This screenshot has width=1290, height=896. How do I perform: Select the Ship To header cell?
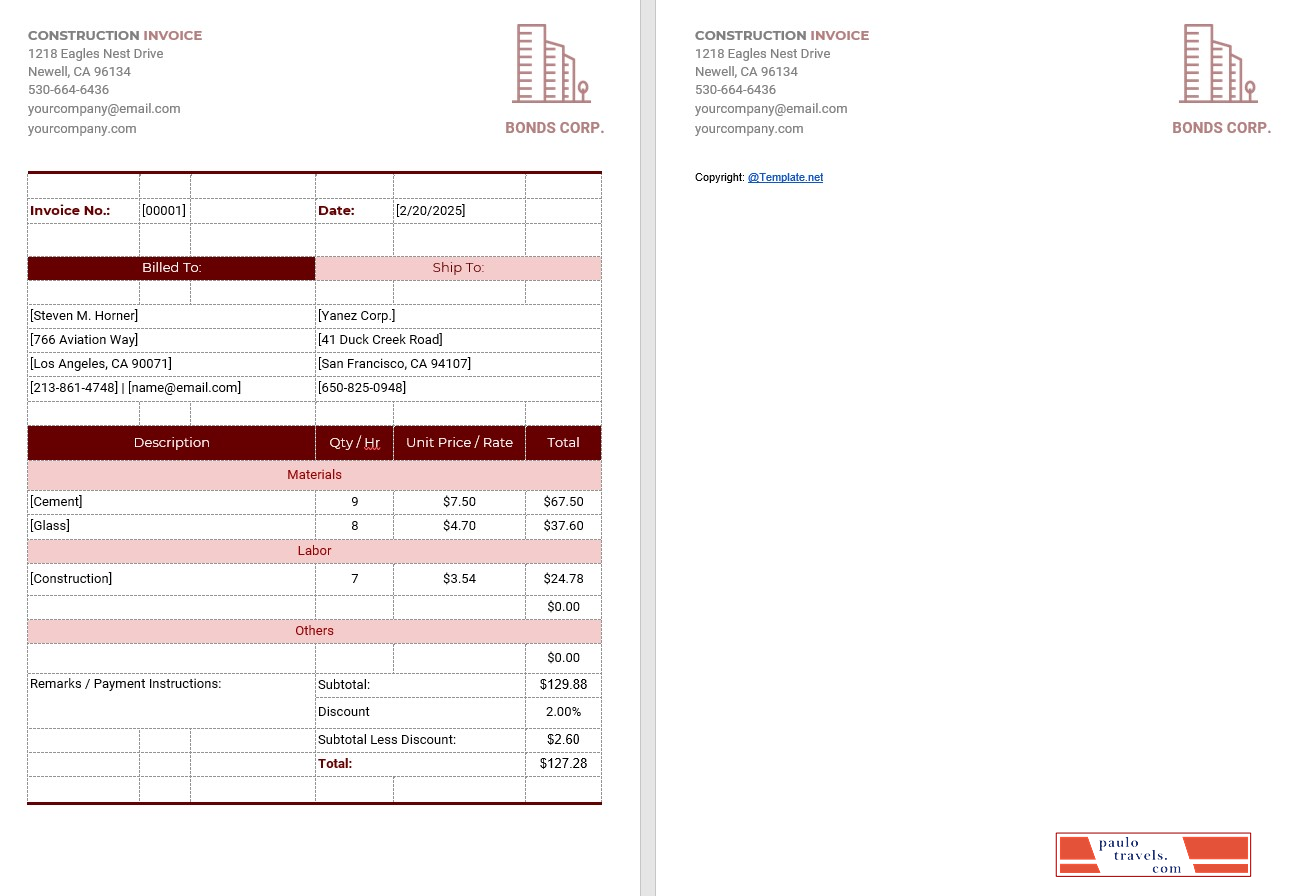click(x=458, y=267)
